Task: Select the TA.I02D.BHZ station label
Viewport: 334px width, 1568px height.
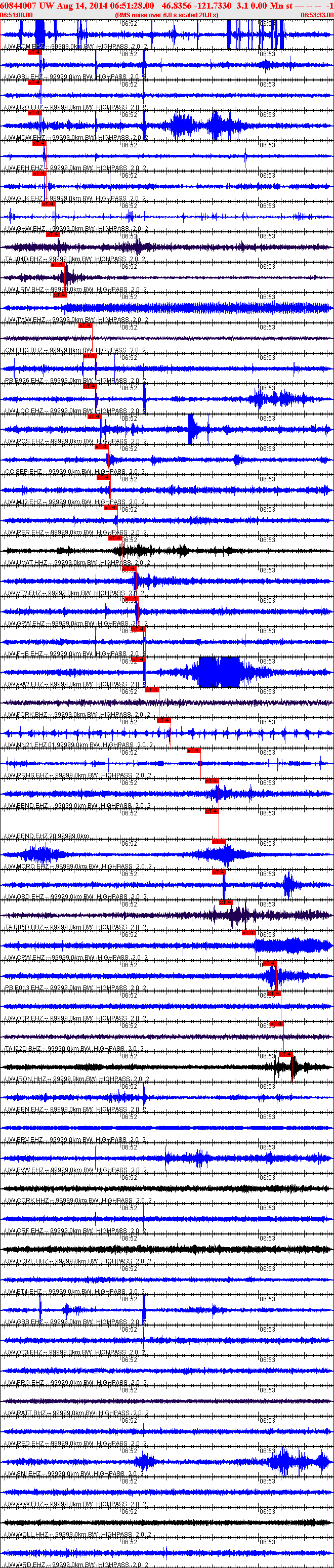Action: (23, 1049)
